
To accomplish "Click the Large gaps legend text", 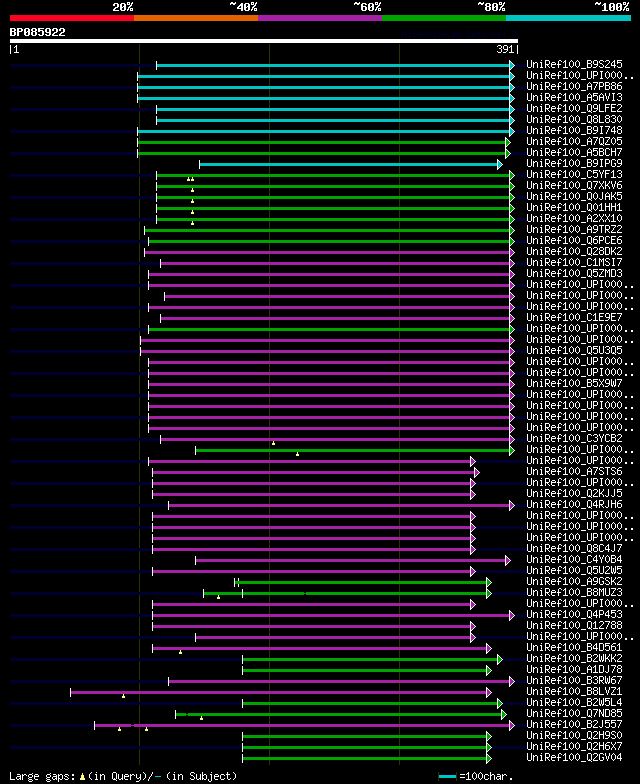I will pos(43,776).
